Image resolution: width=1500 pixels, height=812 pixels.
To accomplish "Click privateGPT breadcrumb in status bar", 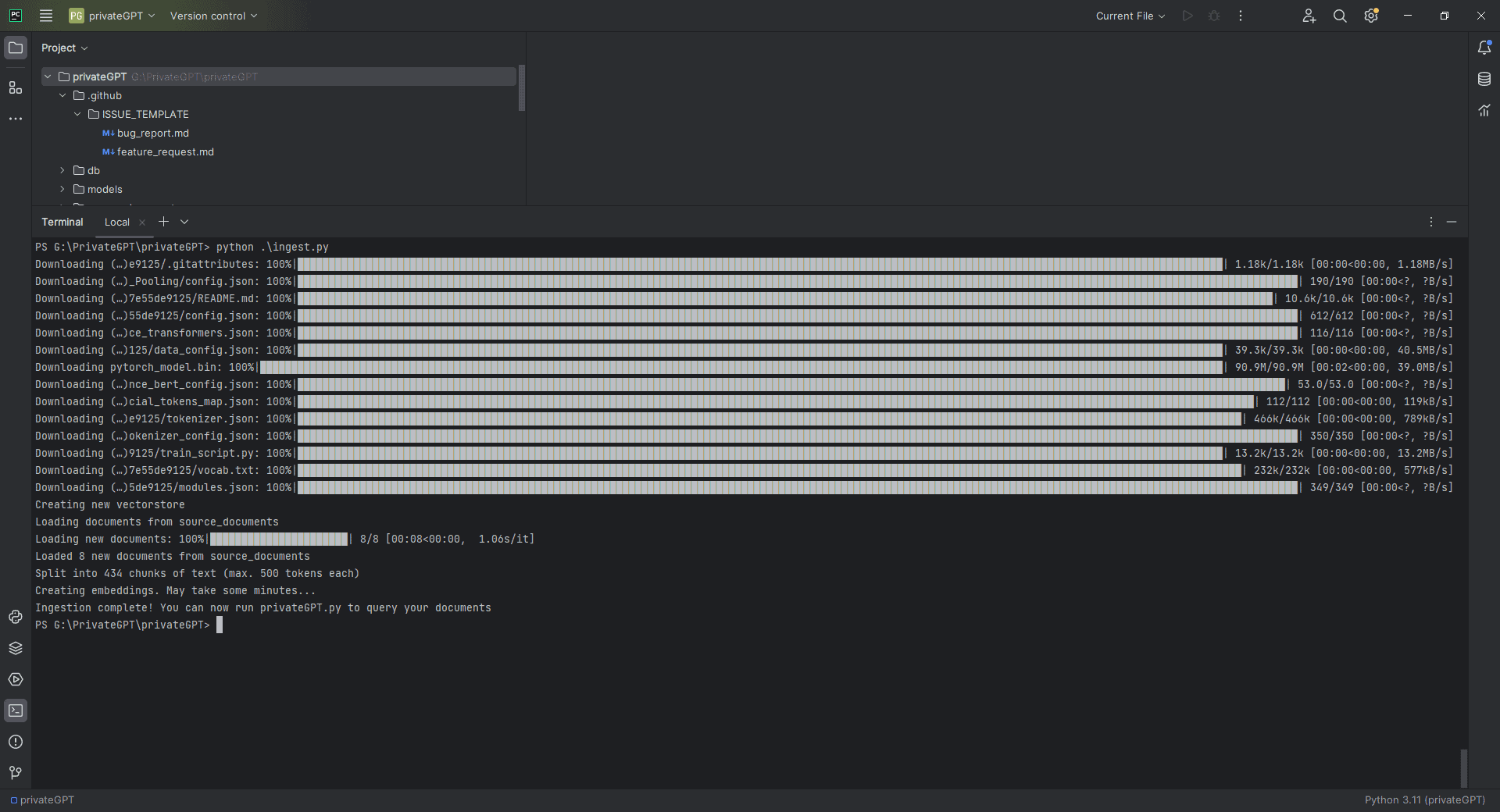I will 42,800.
